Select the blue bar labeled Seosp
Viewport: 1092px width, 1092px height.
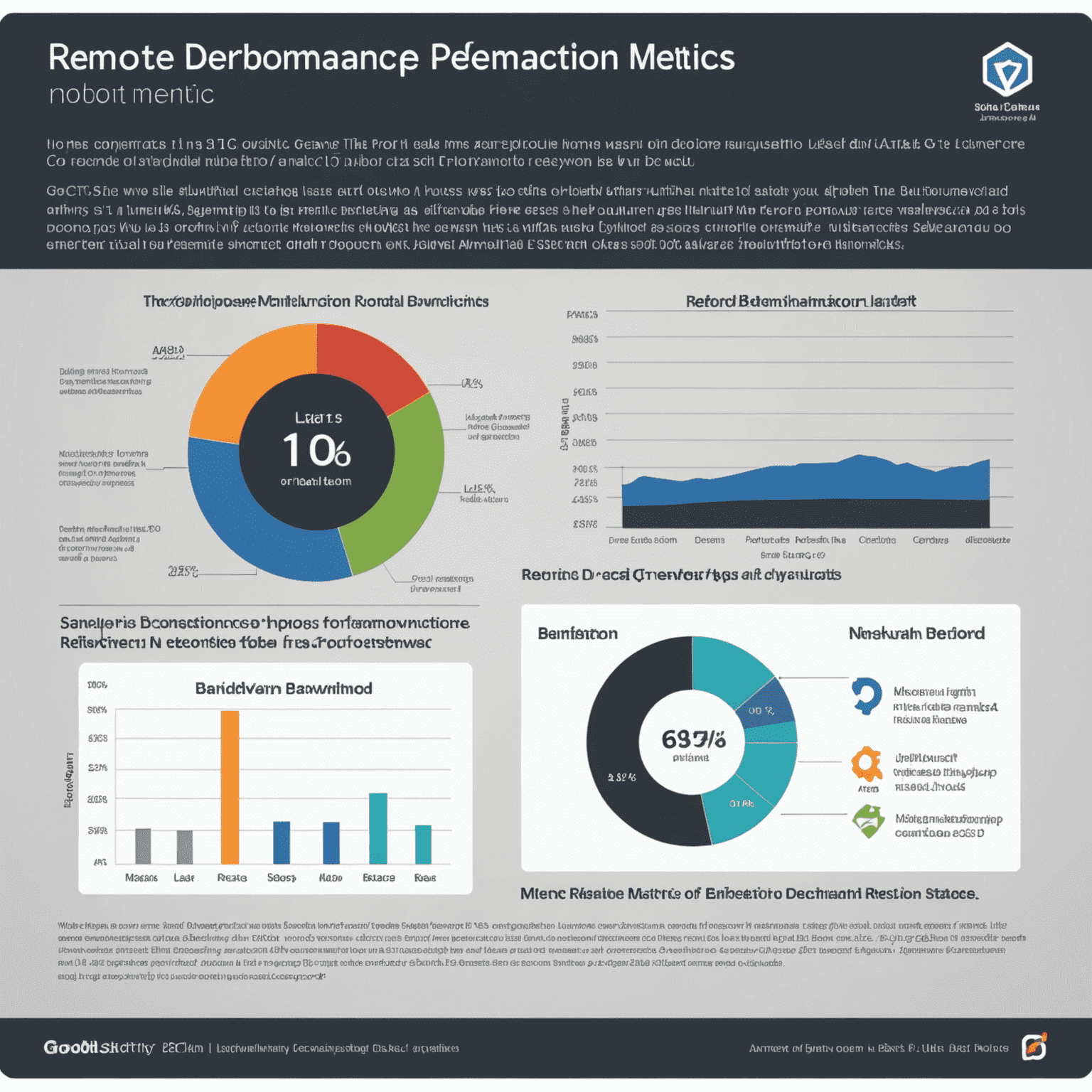(282, 842)
